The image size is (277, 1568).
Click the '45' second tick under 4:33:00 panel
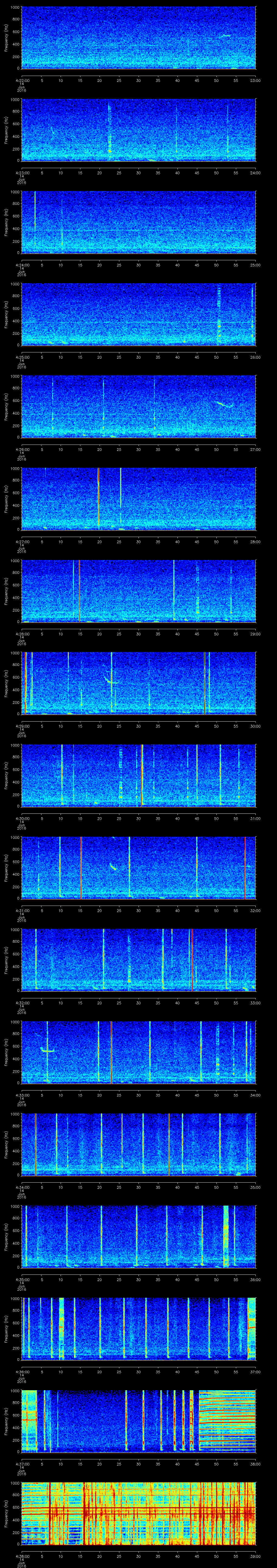(x=197, y=1095)
